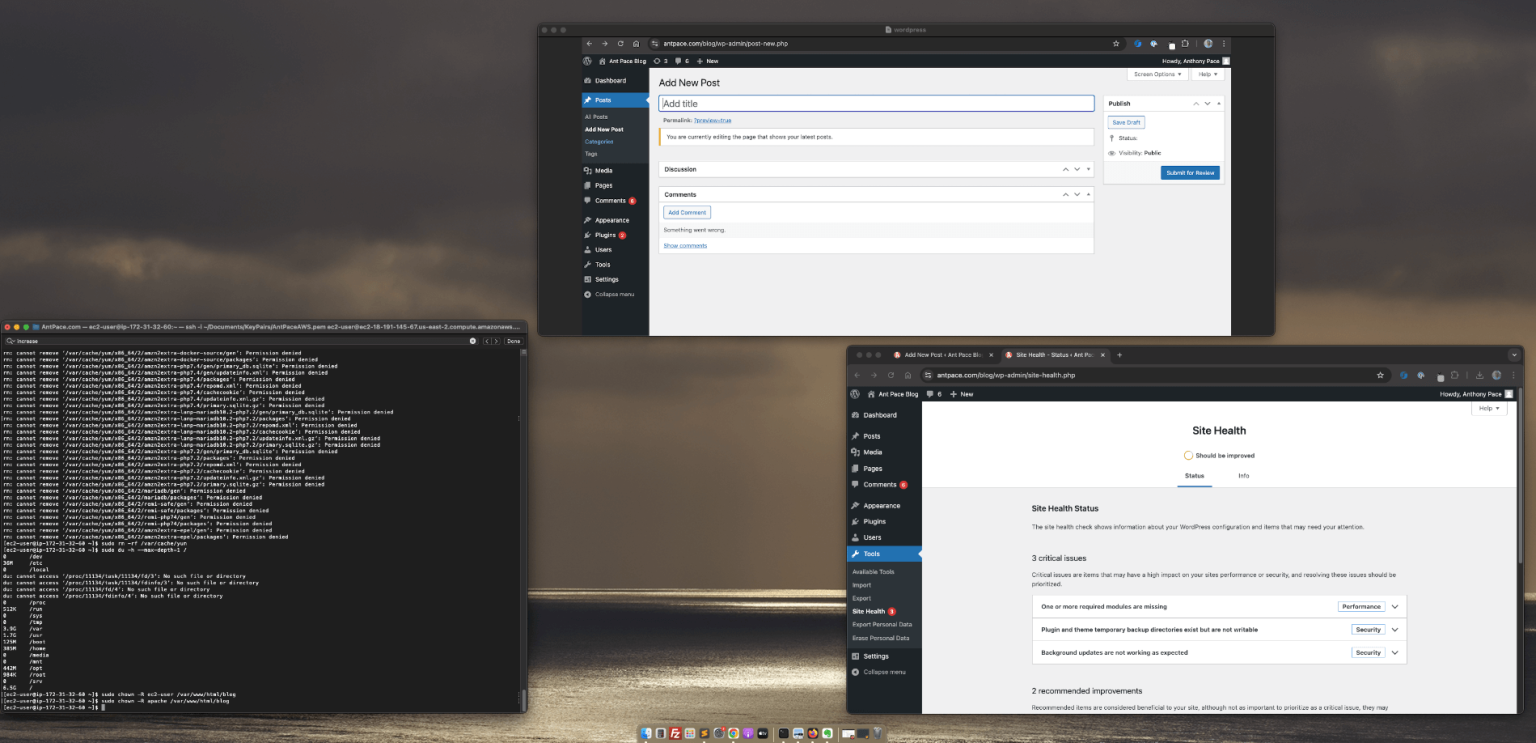
Task: Launch FileZilla from the dock
Action: (675, 733)
